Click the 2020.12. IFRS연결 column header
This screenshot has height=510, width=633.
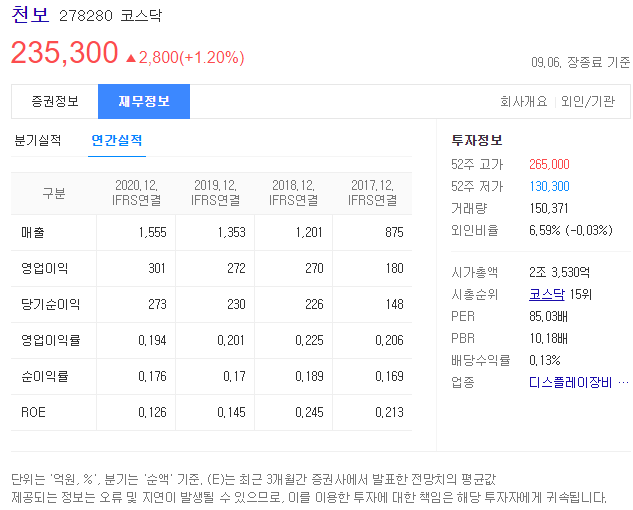pyautogui.click(x=136, y=193)
